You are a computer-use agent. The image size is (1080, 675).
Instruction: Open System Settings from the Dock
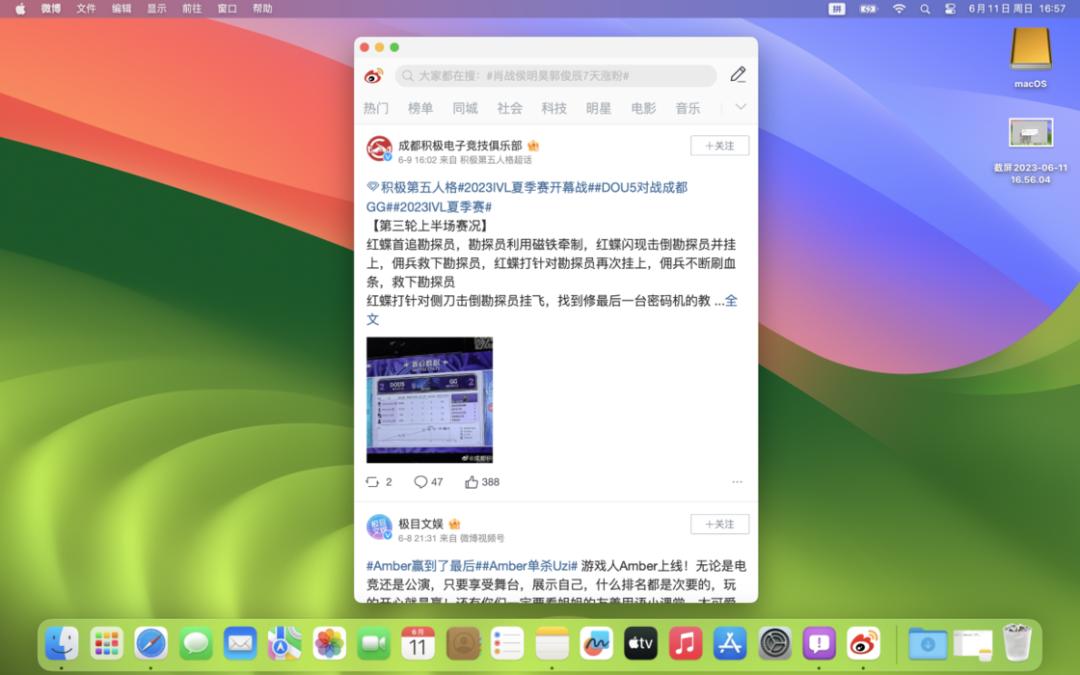[x=775, y=643]
